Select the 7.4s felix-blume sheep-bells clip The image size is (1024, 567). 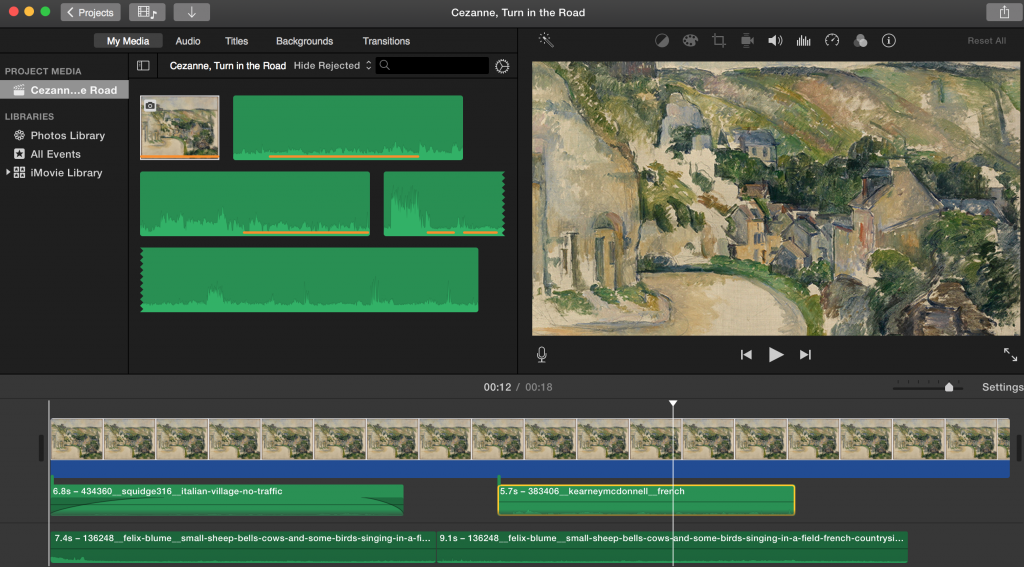coord(243,547)
